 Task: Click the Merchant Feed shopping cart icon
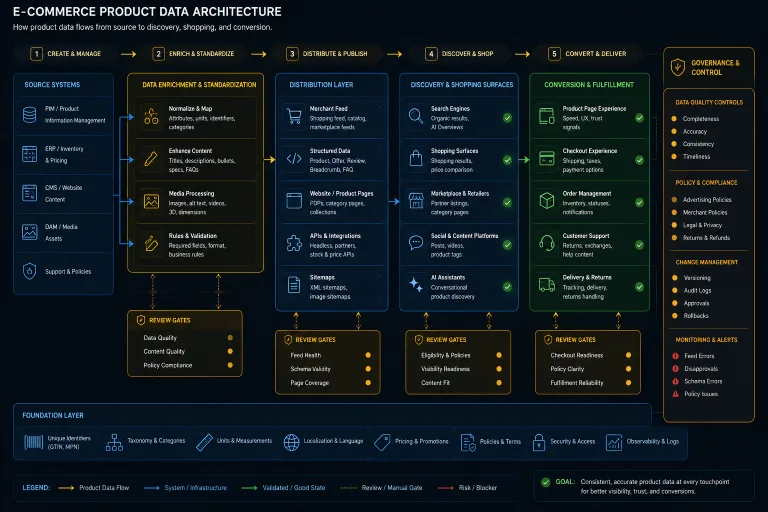point(294,117)
